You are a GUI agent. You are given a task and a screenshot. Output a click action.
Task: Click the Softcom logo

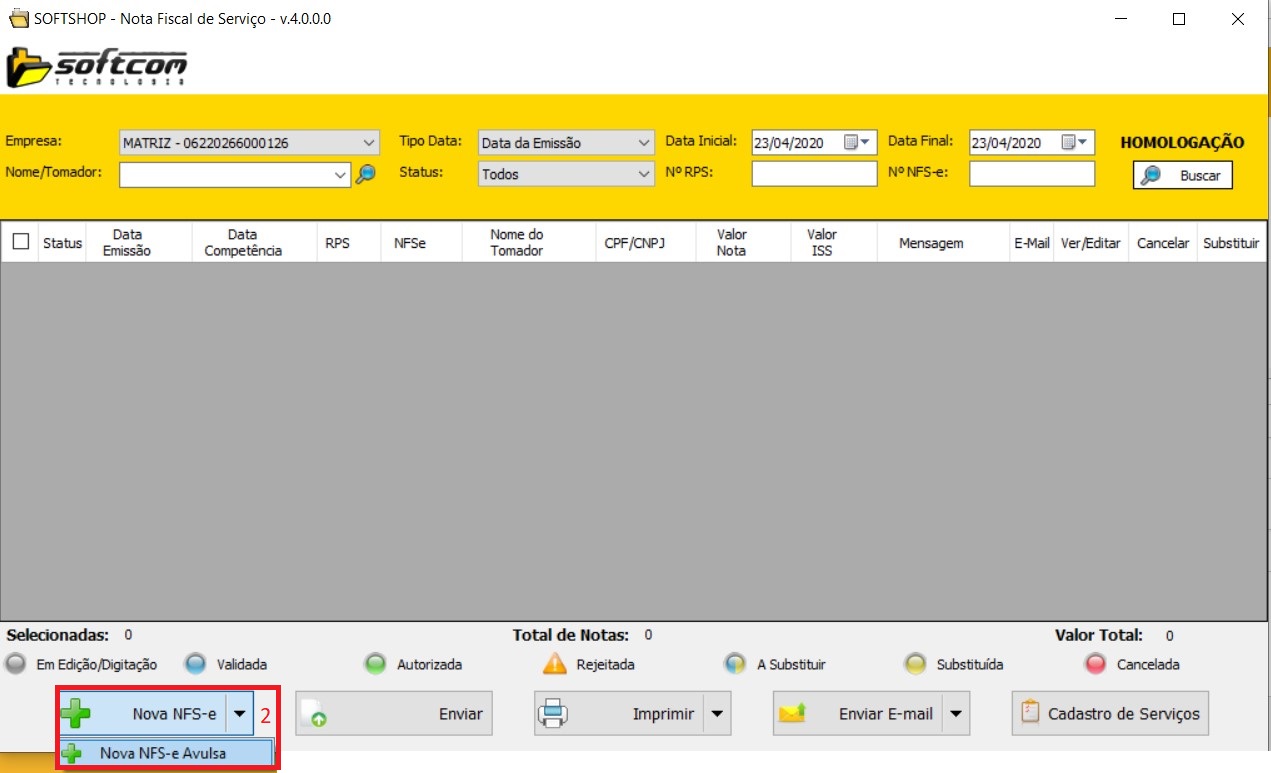97,68
